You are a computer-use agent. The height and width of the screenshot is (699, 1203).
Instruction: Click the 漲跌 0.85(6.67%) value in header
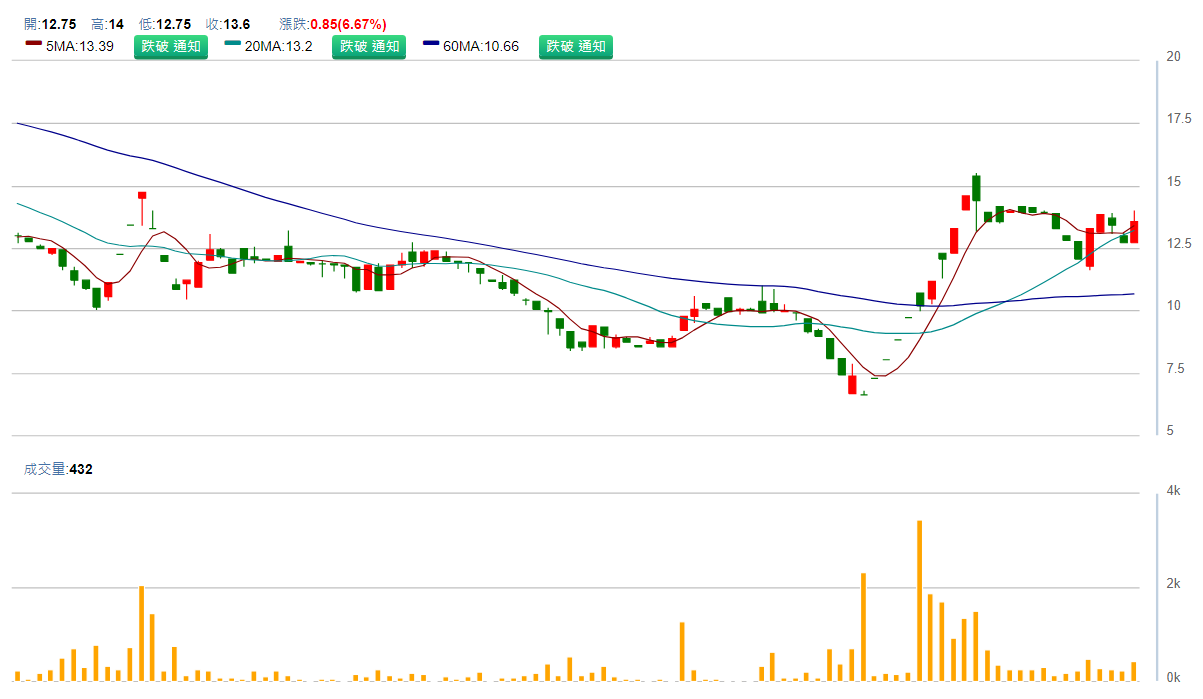[333, 24]
